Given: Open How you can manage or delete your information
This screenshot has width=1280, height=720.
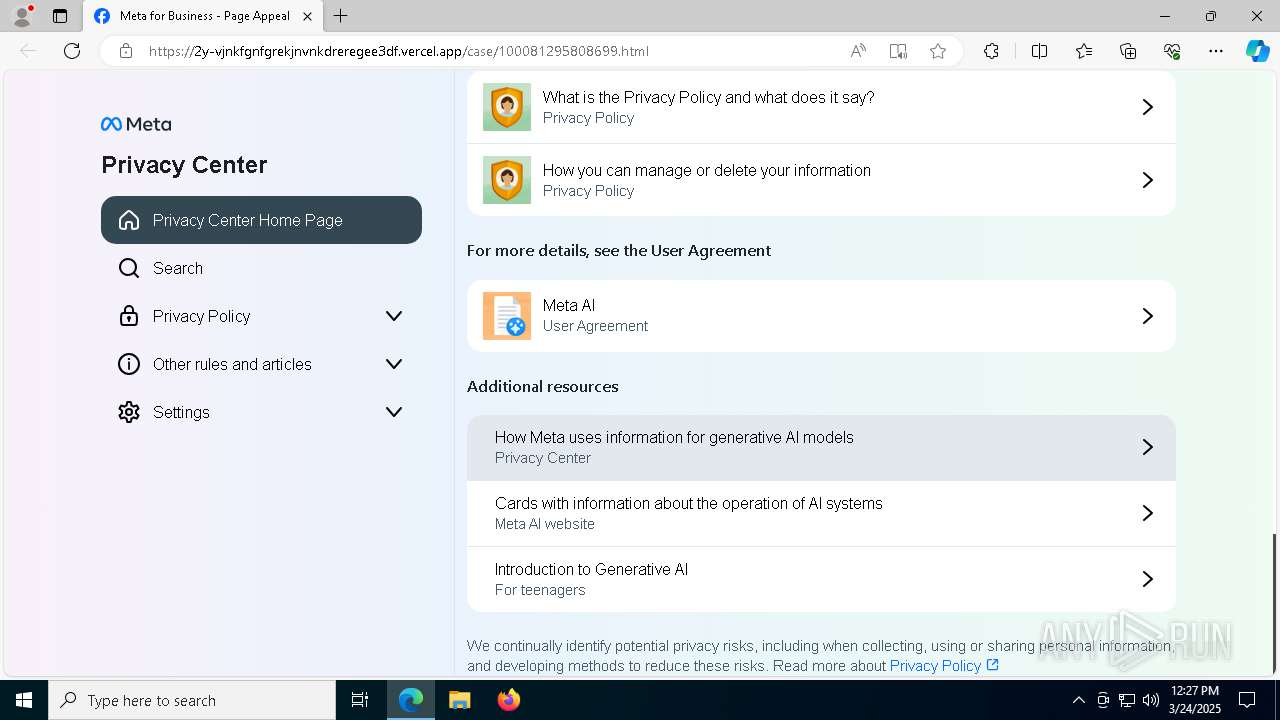Looking at the screenshot, I should coord(821,180).
